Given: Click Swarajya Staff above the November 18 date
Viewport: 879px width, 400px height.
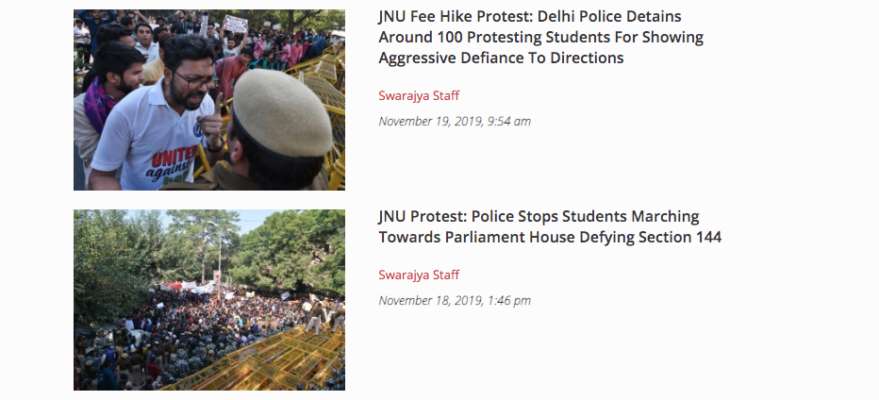Looking at the screenshot, I should tap(419, 275).
